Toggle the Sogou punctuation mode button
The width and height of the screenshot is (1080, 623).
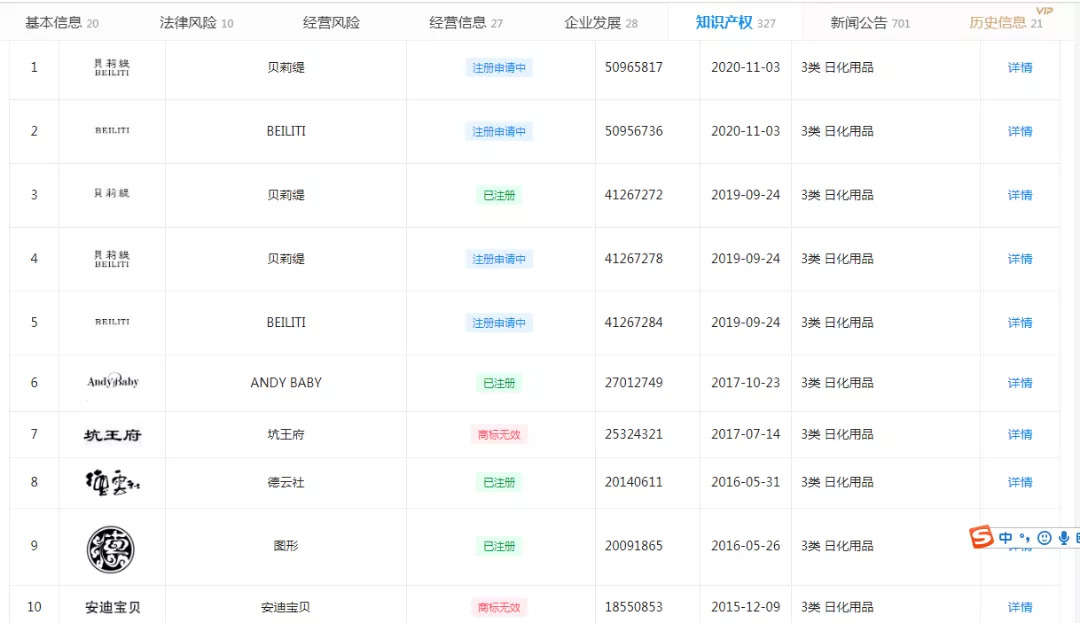pyautogui.click(x=1024, y=539)
